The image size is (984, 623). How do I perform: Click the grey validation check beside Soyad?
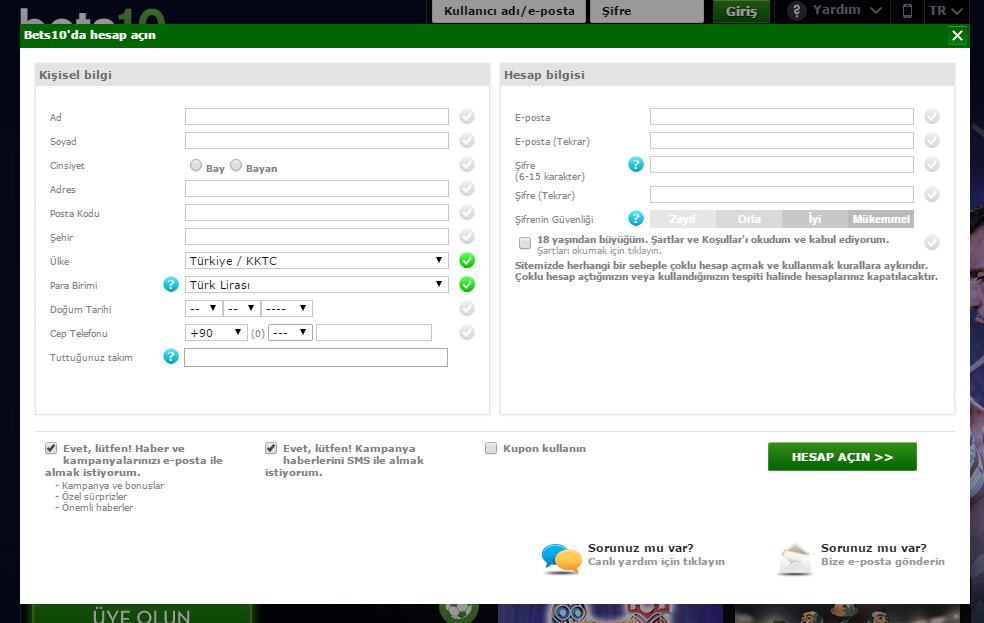tap(467, 141)
